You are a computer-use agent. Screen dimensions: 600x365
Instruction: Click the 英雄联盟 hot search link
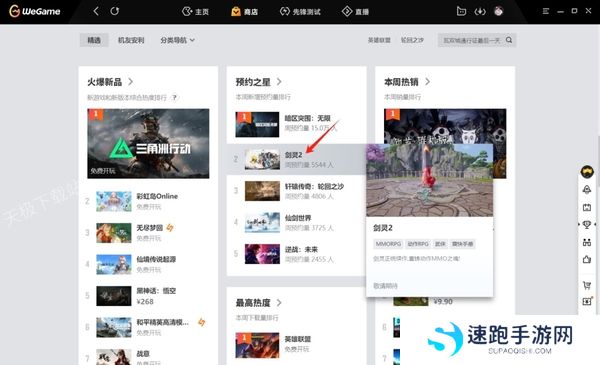point(379,40)
